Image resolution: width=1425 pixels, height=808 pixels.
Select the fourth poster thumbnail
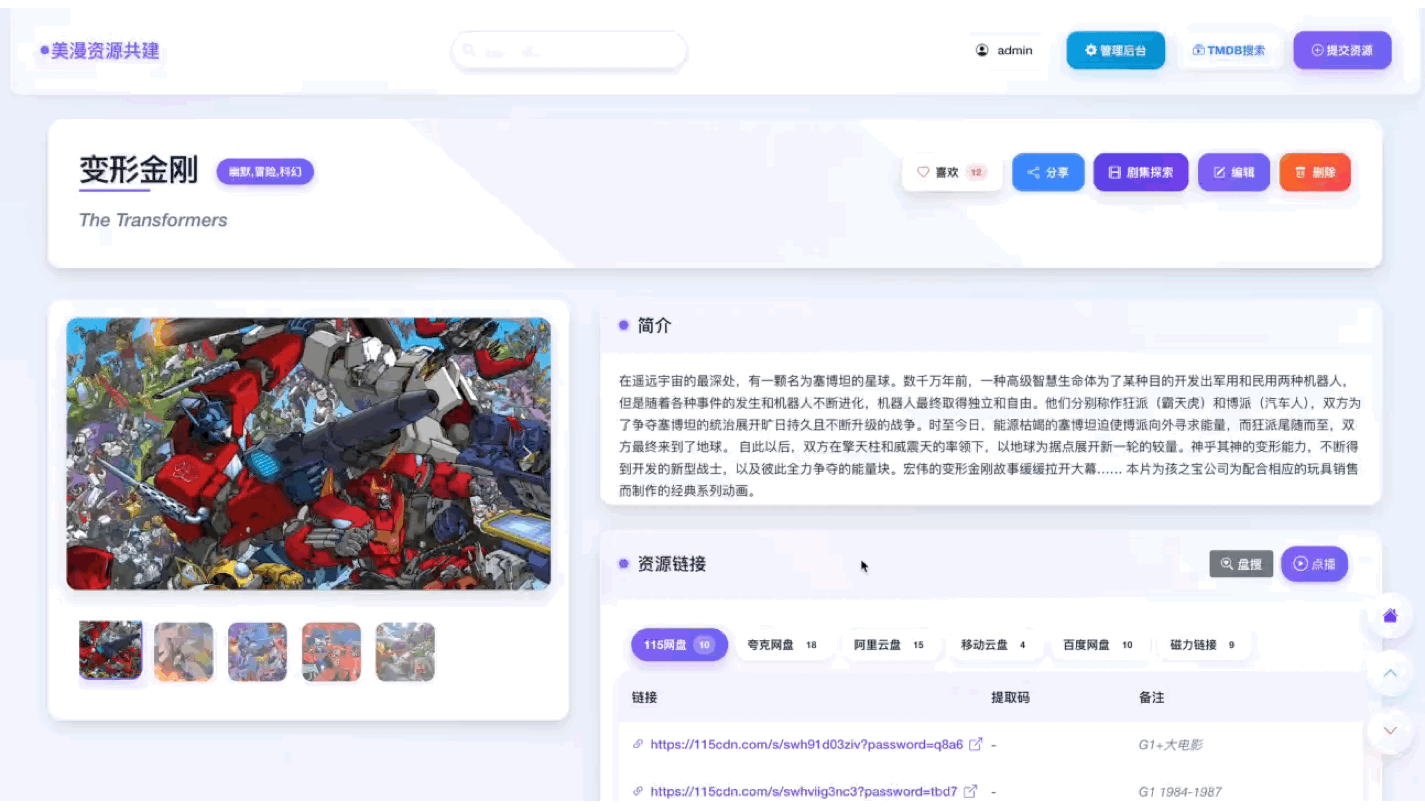pos(332,652)
